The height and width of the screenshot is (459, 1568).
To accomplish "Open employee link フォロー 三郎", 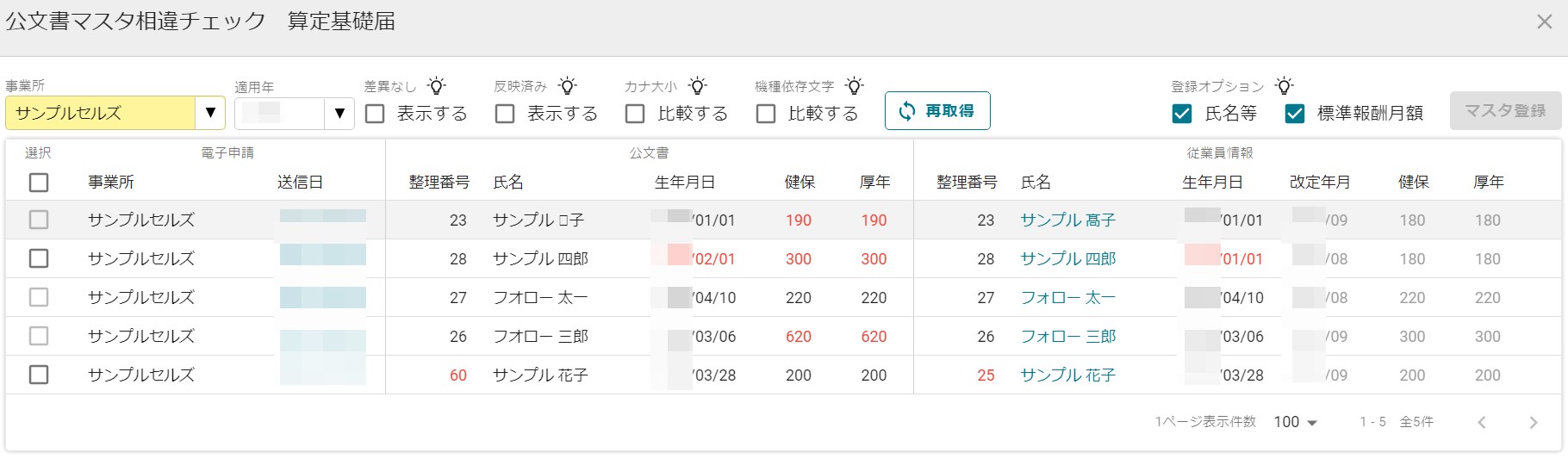I will tap(1067, 337).
